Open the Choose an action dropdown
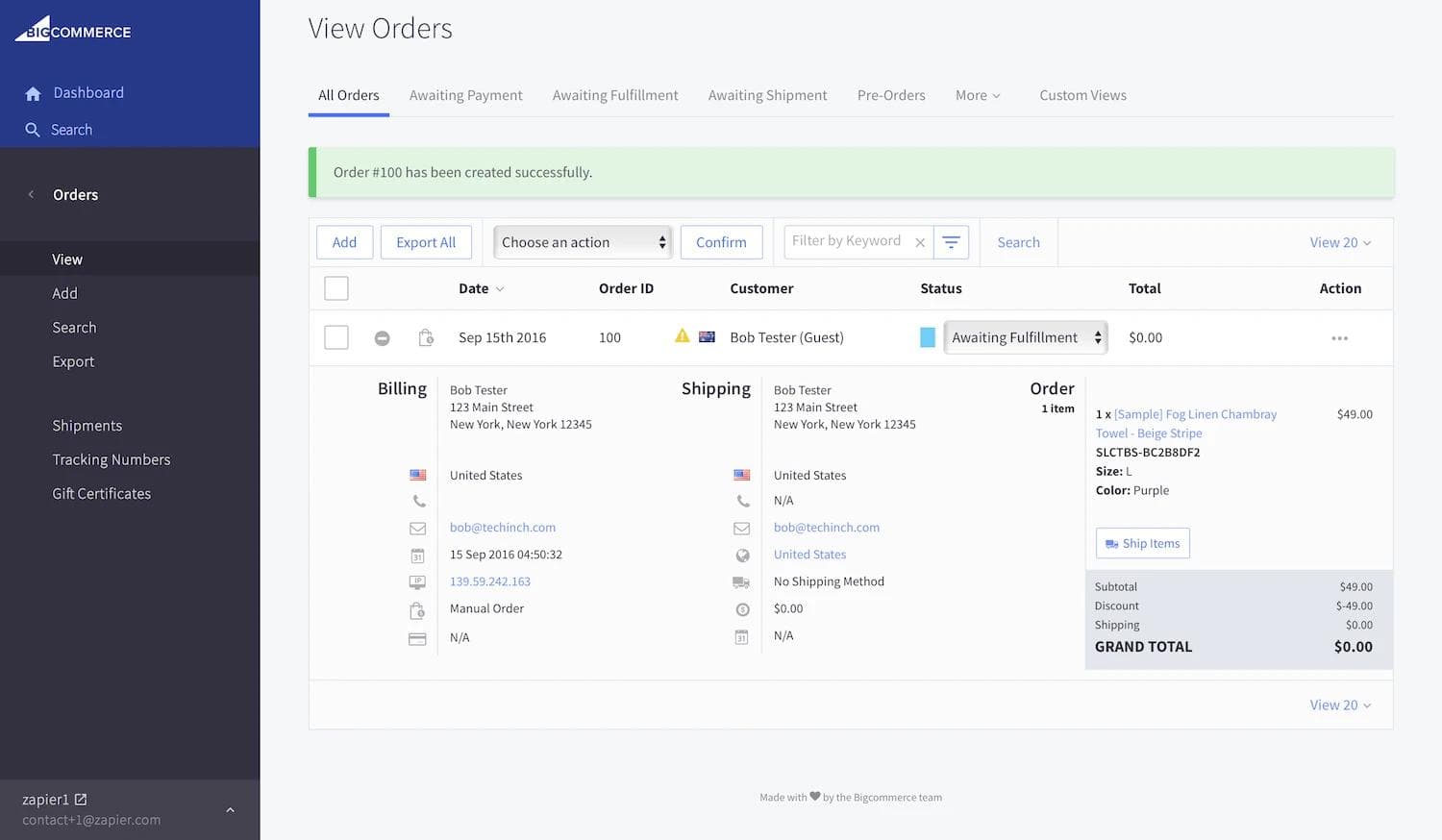This screenshot has height=840, width=1442. pos(582,242)
